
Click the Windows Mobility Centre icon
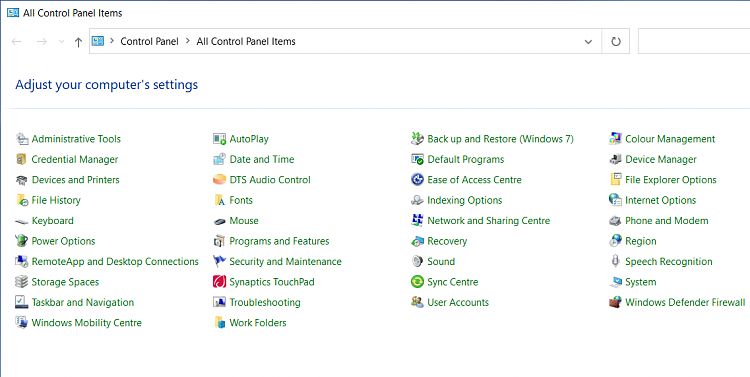point(22,323)
